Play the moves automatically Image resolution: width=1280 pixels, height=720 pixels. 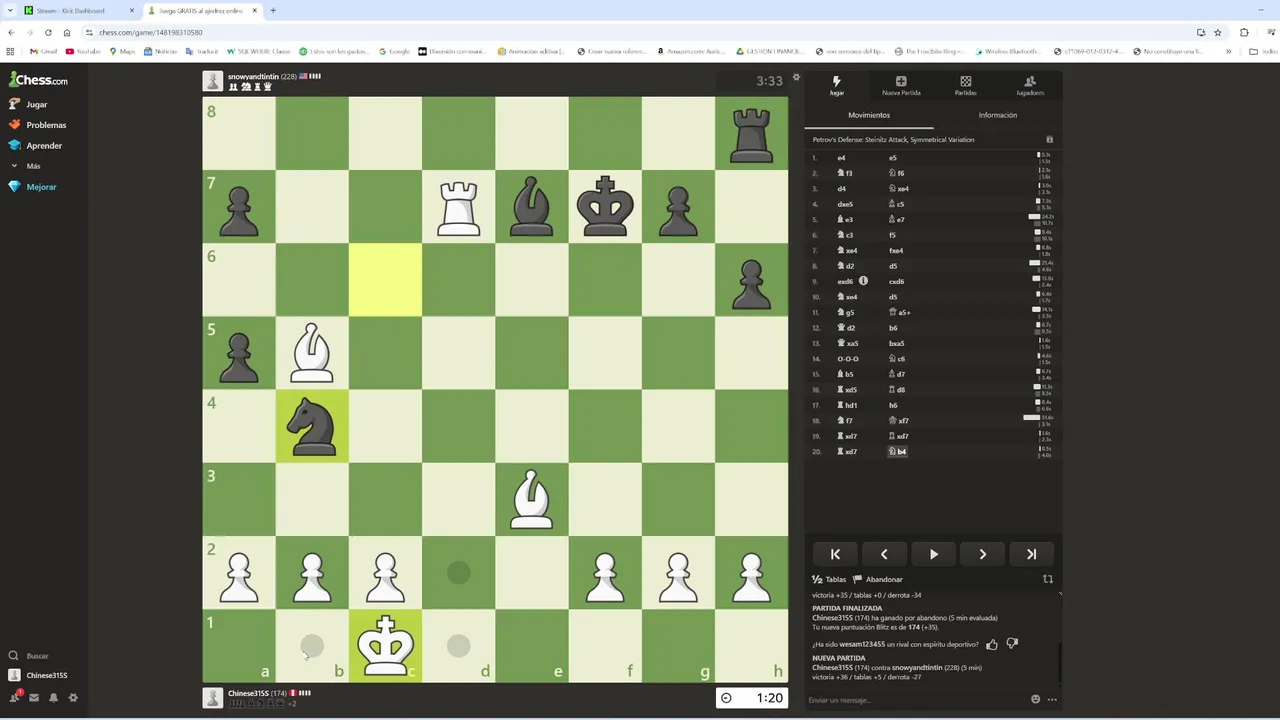[x=933, y=554]
